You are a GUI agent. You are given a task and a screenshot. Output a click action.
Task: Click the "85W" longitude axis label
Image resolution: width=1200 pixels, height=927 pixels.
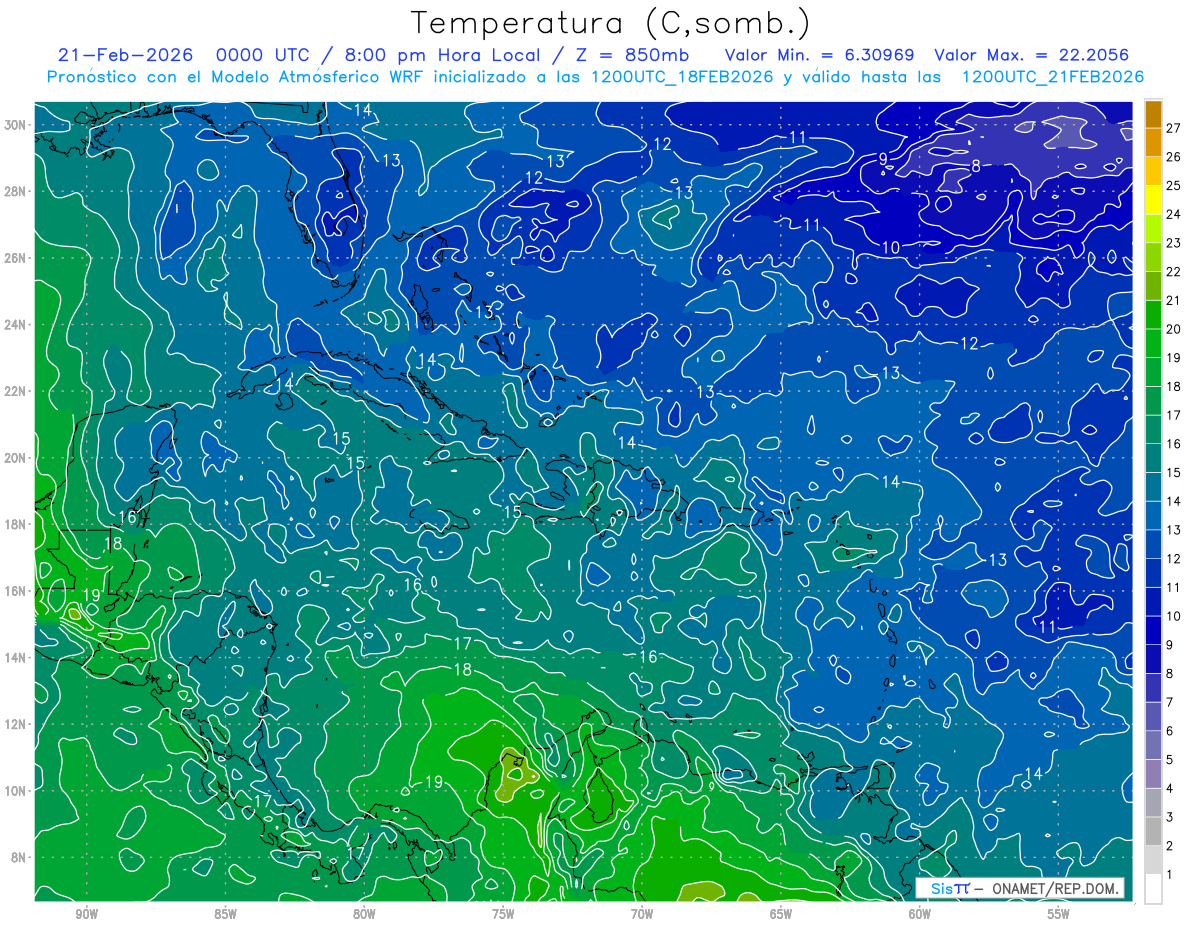pyautogui.click(x=225, y=915)
